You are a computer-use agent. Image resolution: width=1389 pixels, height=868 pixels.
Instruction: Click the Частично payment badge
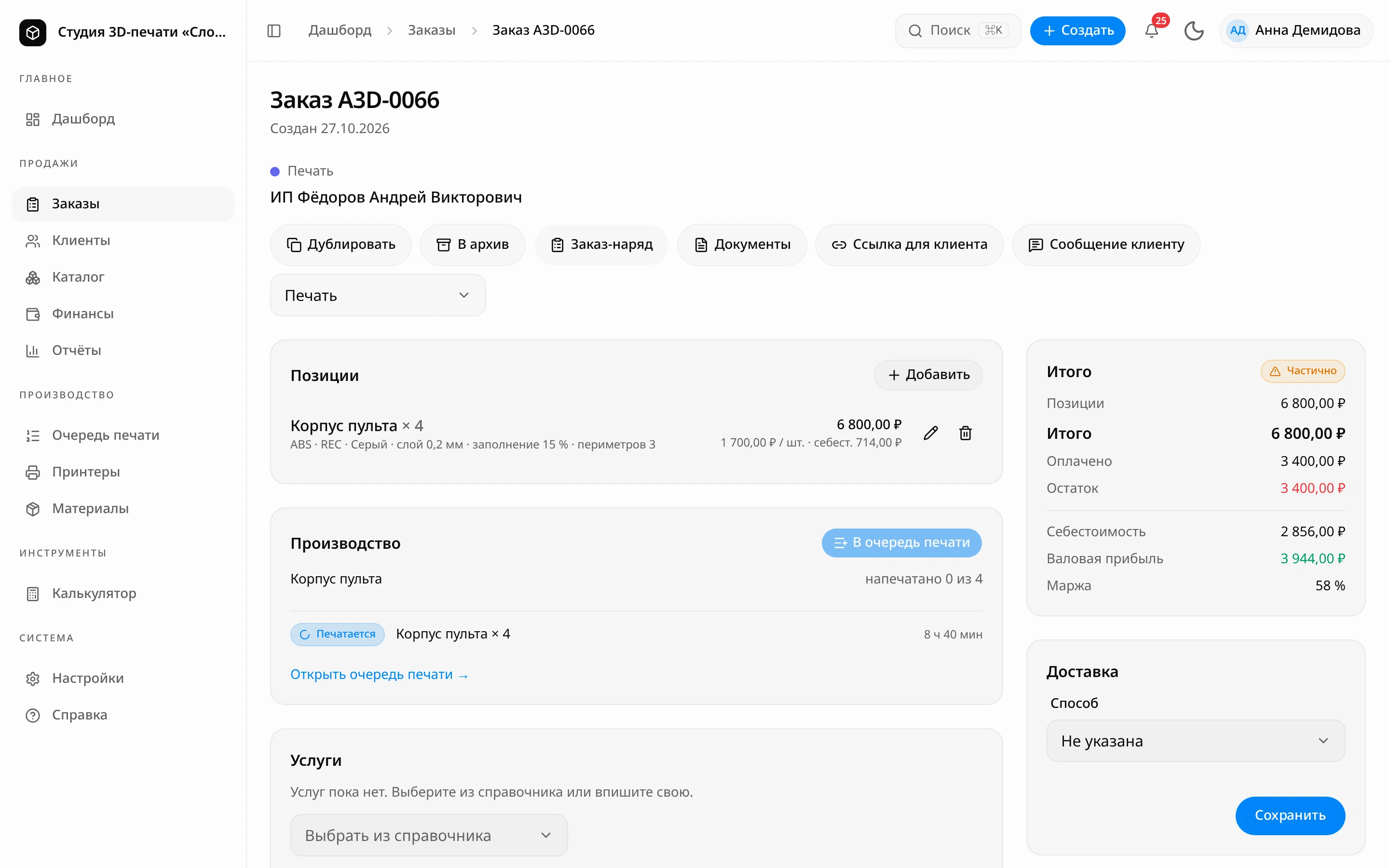click(1302, 371)
